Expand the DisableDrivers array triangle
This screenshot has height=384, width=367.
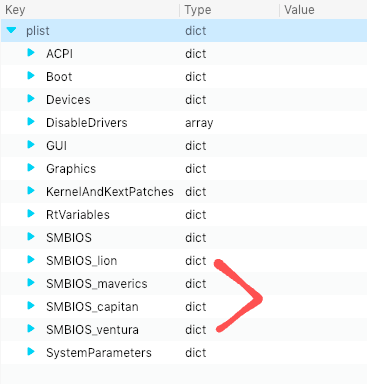[x=31, y=122]
